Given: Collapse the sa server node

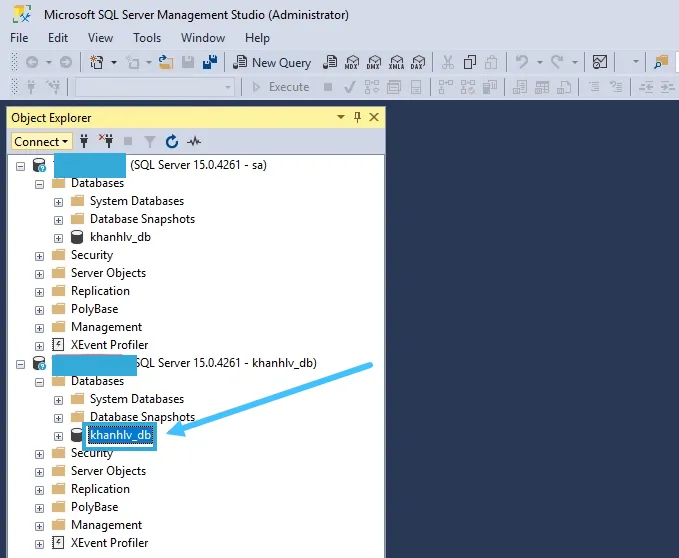Looking at the screenshot, I should coord(20,166).
